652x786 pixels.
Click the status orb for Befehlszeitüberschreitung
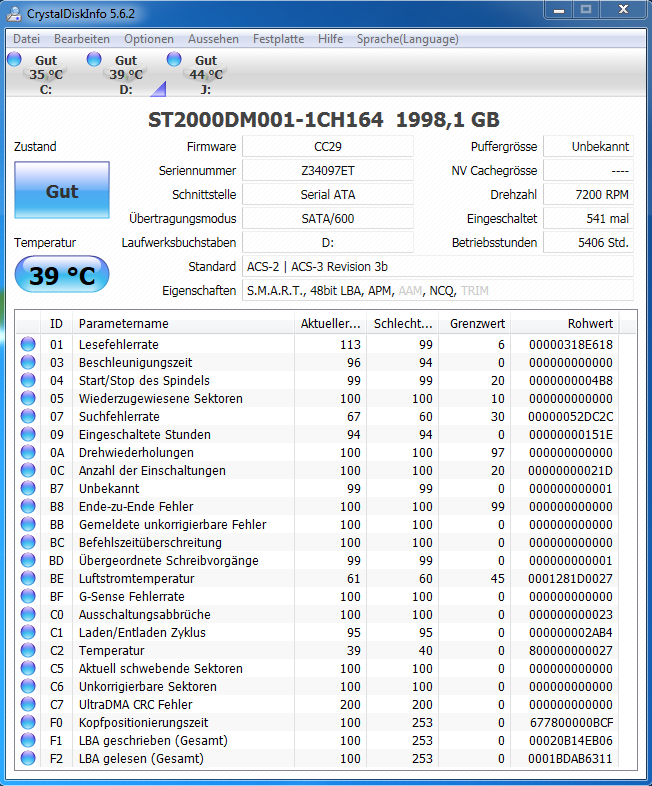tap(28, 542)
